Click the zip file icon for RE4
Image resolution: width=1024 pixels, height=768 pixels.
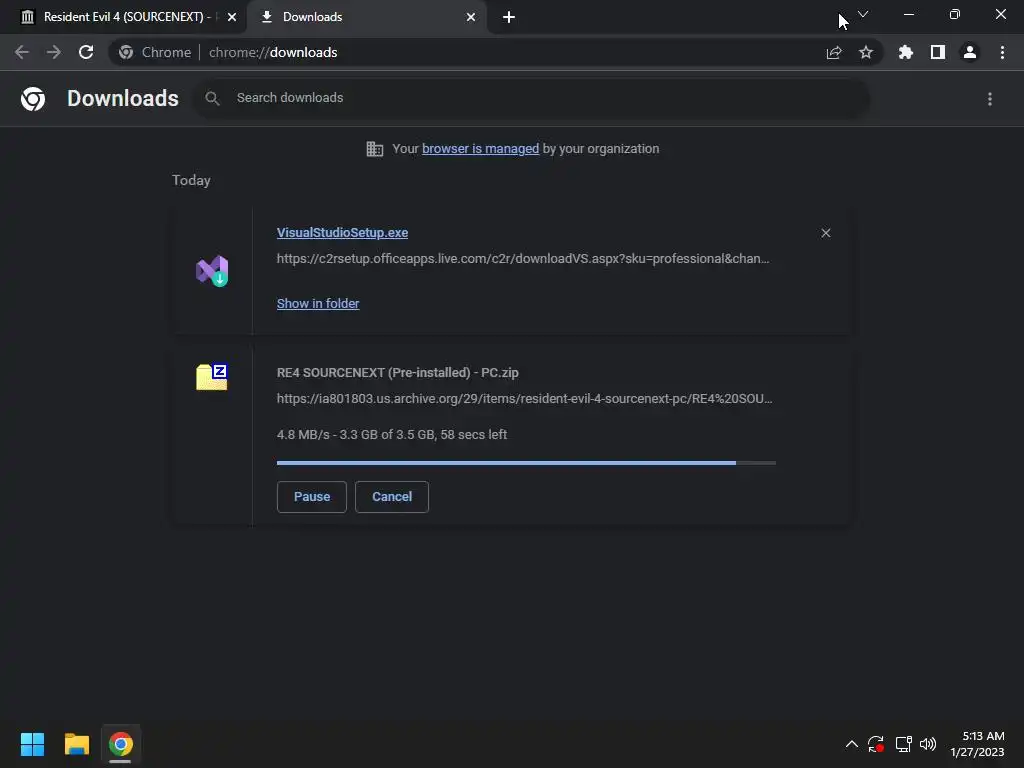pyautogui.click(x=212, y=377)
